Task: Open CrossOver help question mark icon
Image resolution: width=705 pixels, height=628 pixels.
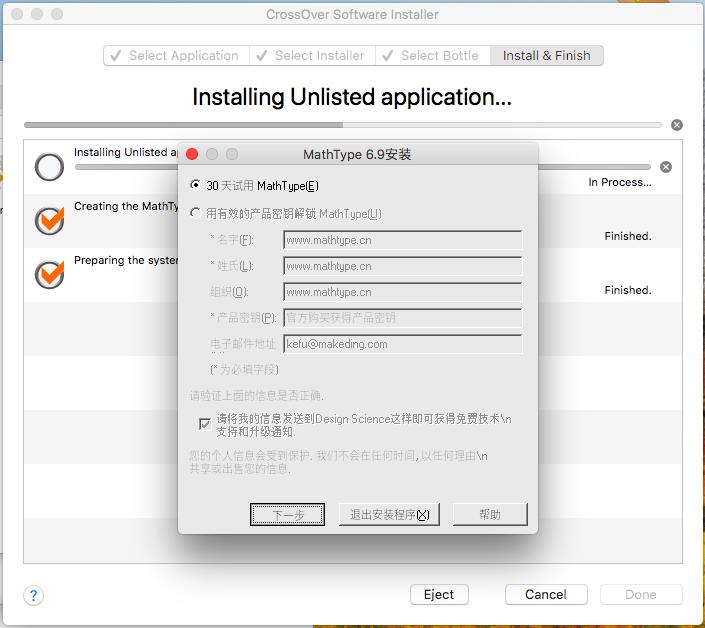Action: [x=33, y=596]
